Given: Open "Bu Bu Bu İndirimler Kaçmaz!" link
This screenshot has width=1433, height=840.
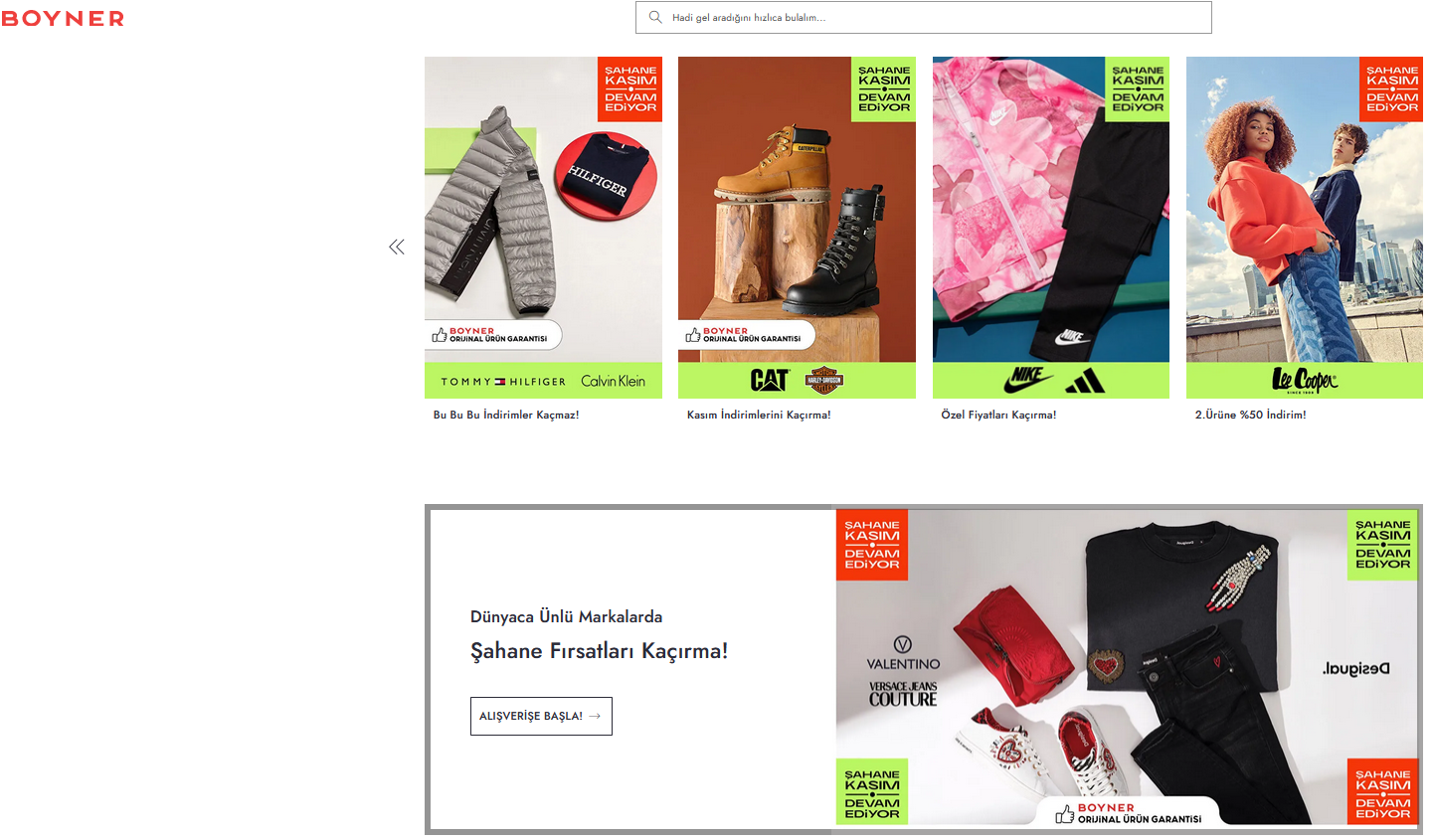Looking at the screenshot, I should [506, 415].
